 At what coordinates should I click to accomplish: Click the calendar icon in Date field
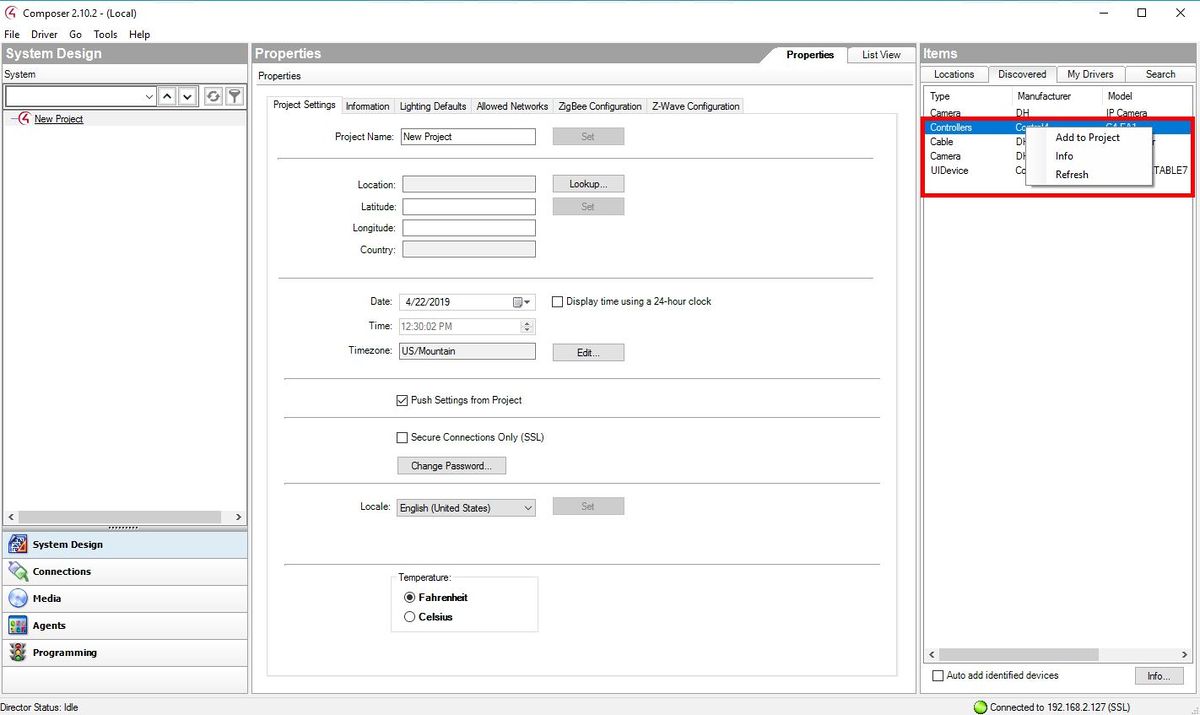[519, 302]
